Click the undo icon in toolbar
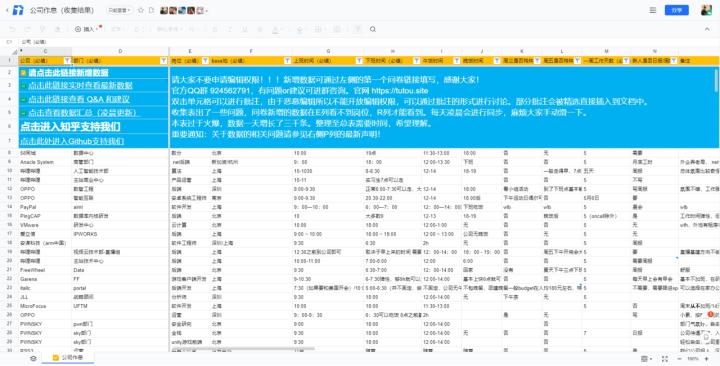 click(12, 29)
